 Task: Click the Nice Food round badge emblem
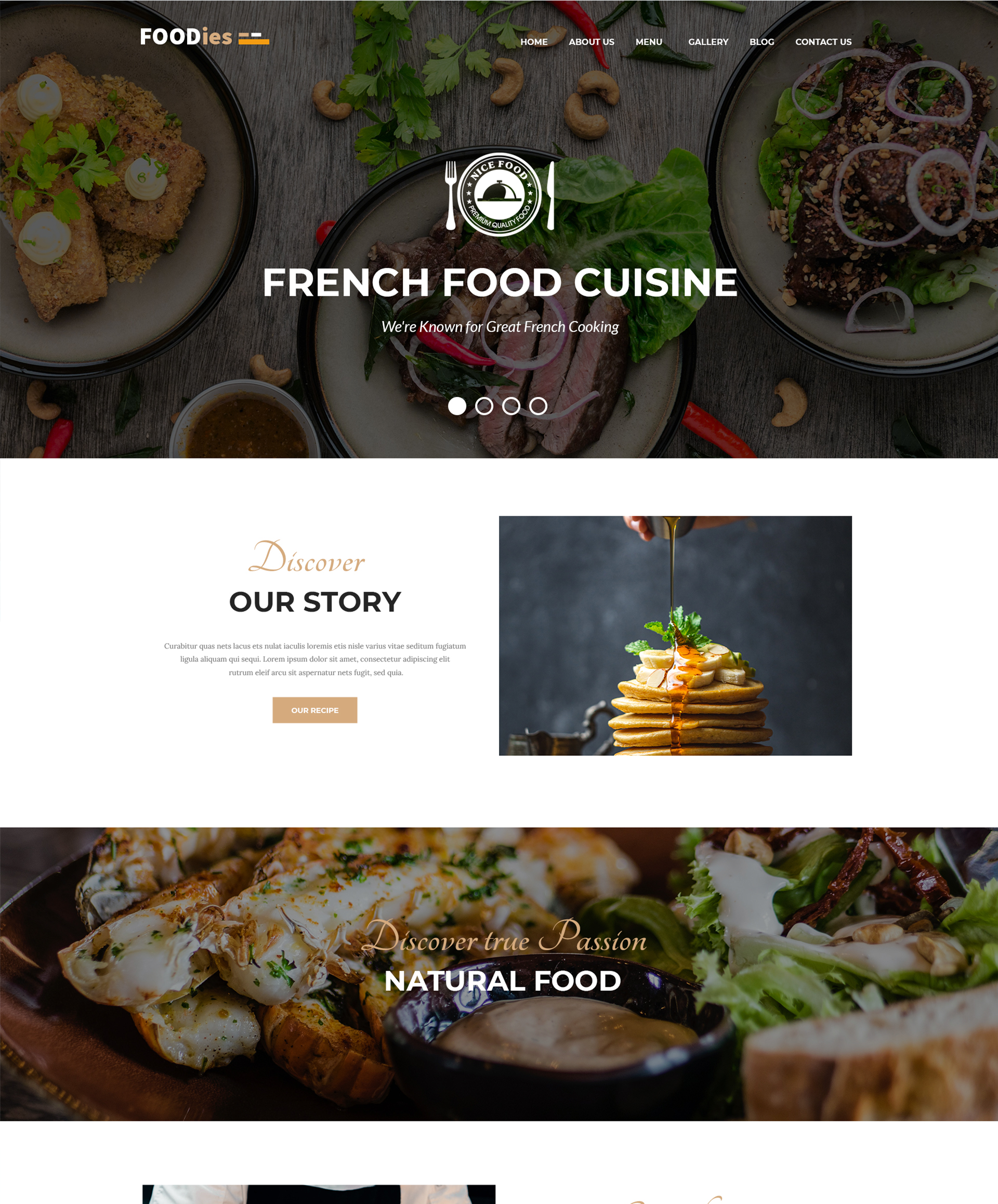500,194
